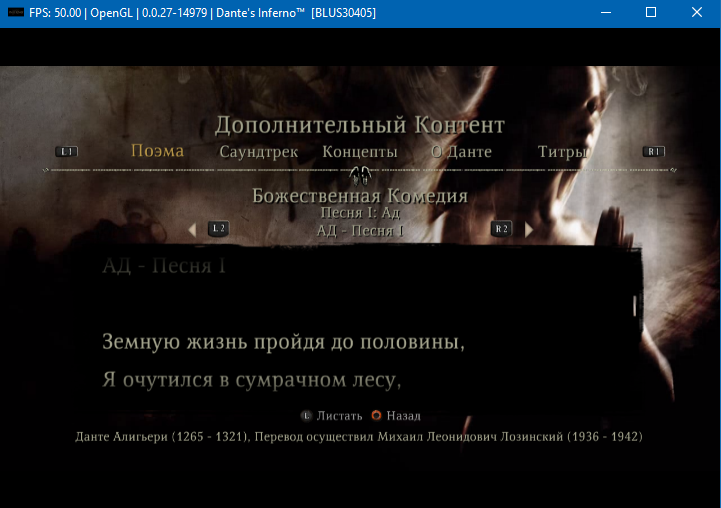The image size is (721, 508).
Task: Click the Листать label
Action: [339, 416]
